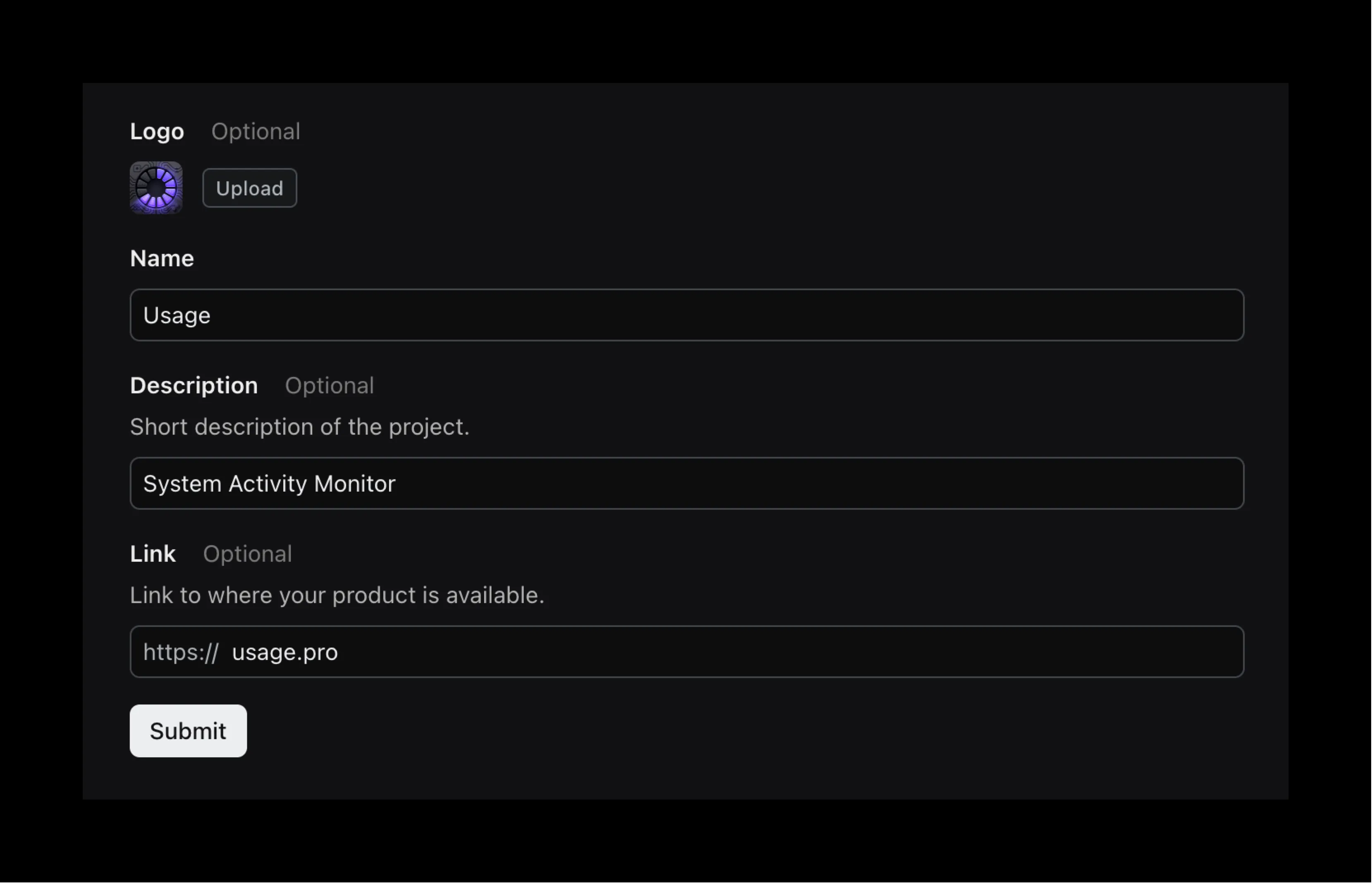Click the Description field label
The height and width of the screenshot is (883, 1372).
pos(194,386)
